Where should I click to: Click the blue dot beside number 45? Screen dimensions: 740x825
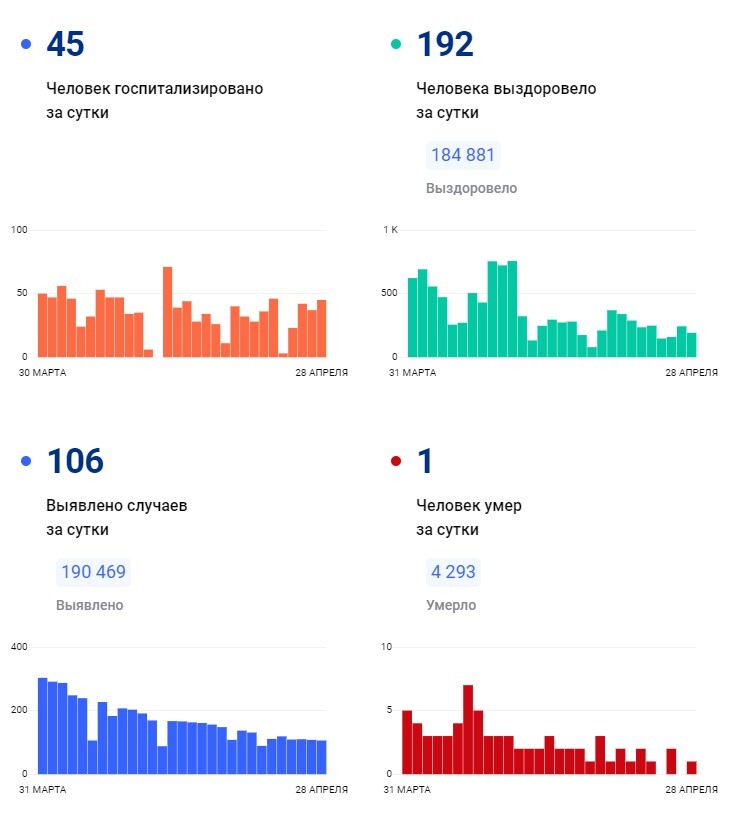[26, 44]
